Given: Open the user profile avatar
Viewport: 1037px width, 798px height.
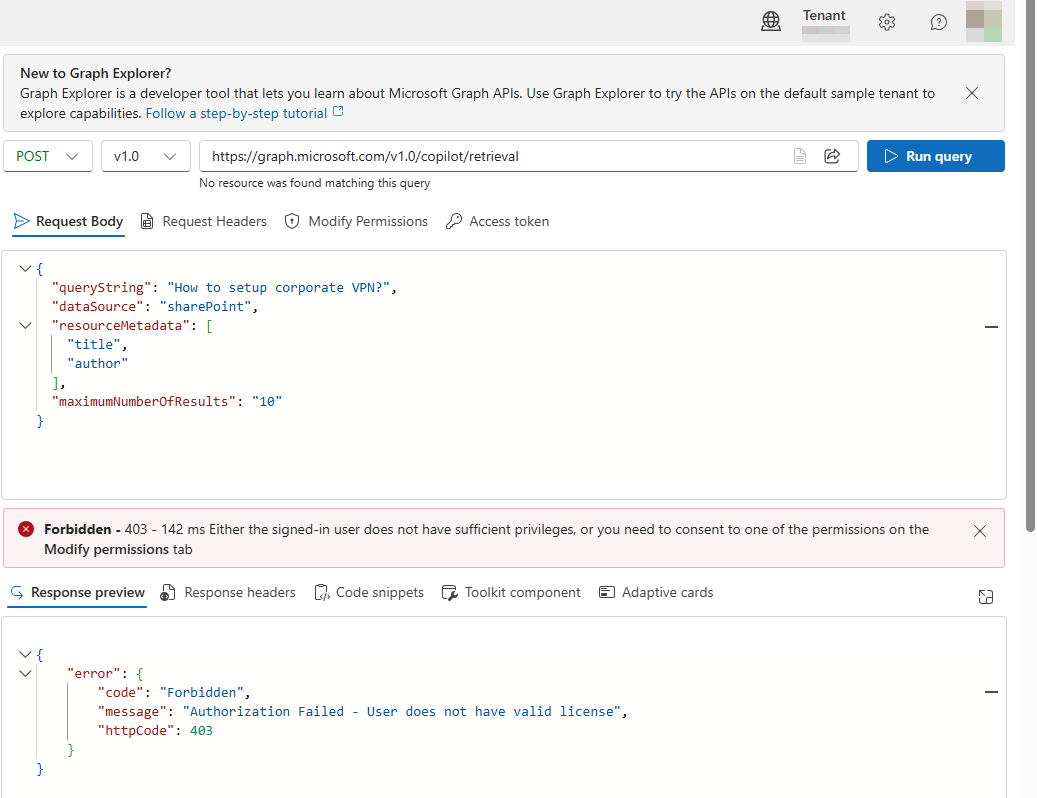Looking at the screenshot, I should coord(983,21).
